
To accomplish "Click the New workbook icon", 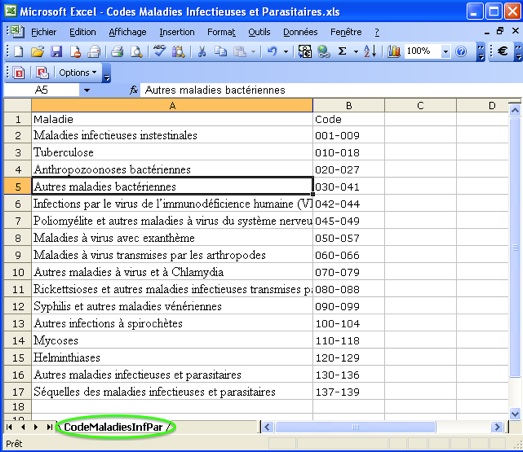I will coord(19,52).
